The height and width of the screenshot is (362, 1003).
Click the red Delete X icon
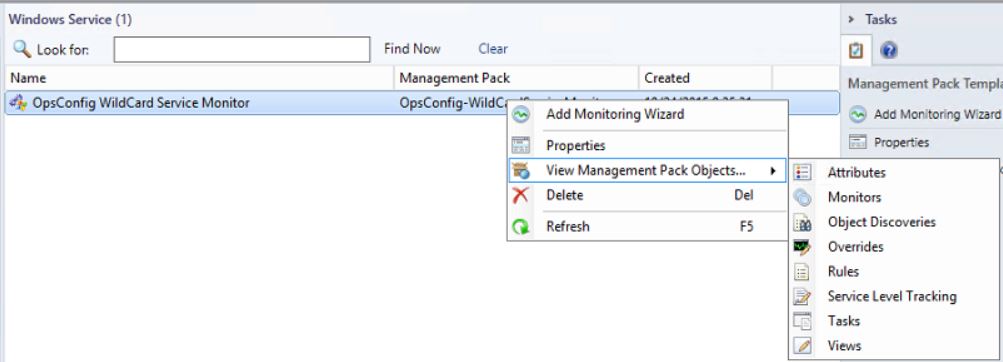tap(521, 195)
